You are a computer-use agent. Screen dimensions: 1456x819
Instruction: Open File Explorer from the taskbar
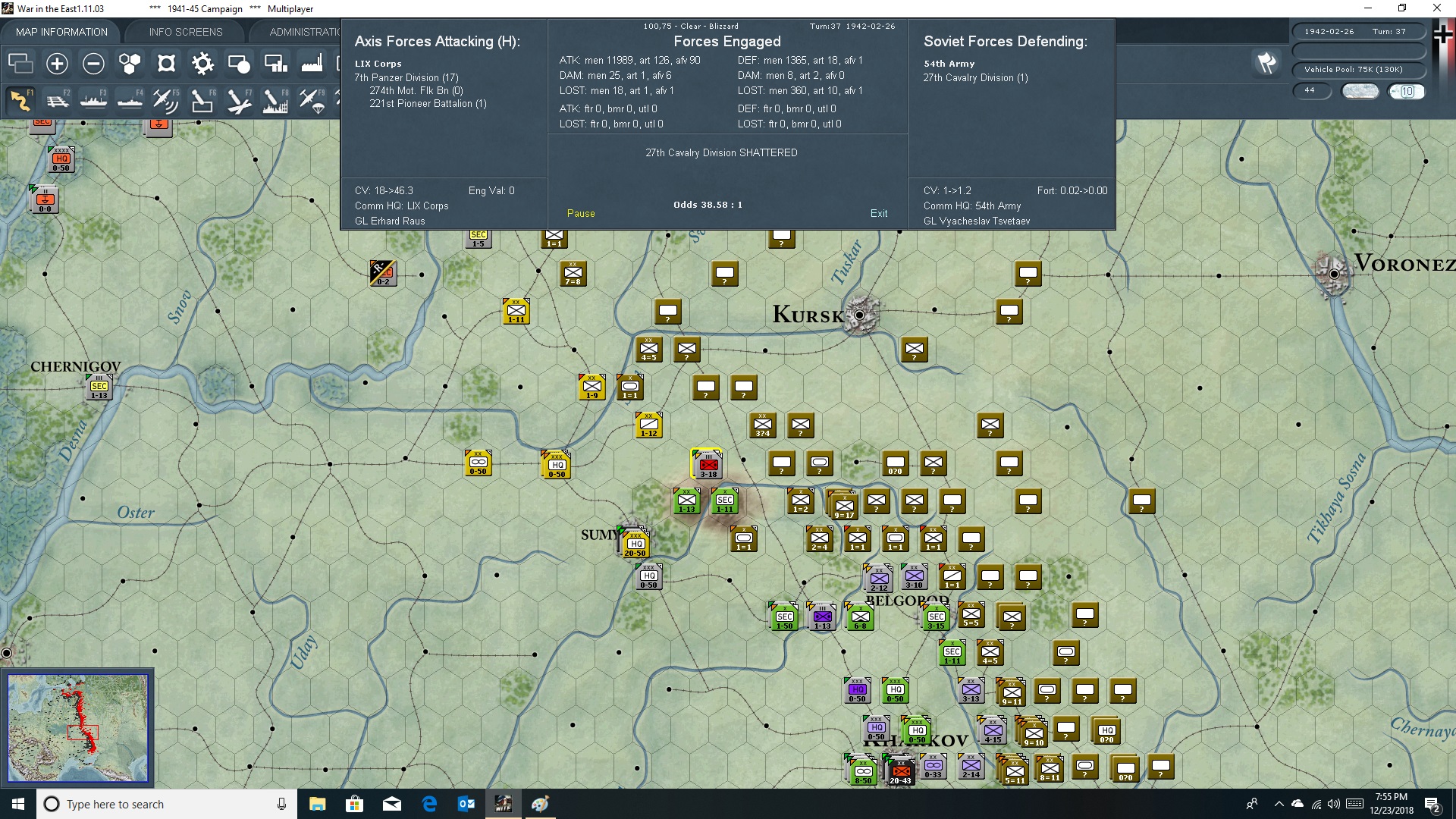317,804
